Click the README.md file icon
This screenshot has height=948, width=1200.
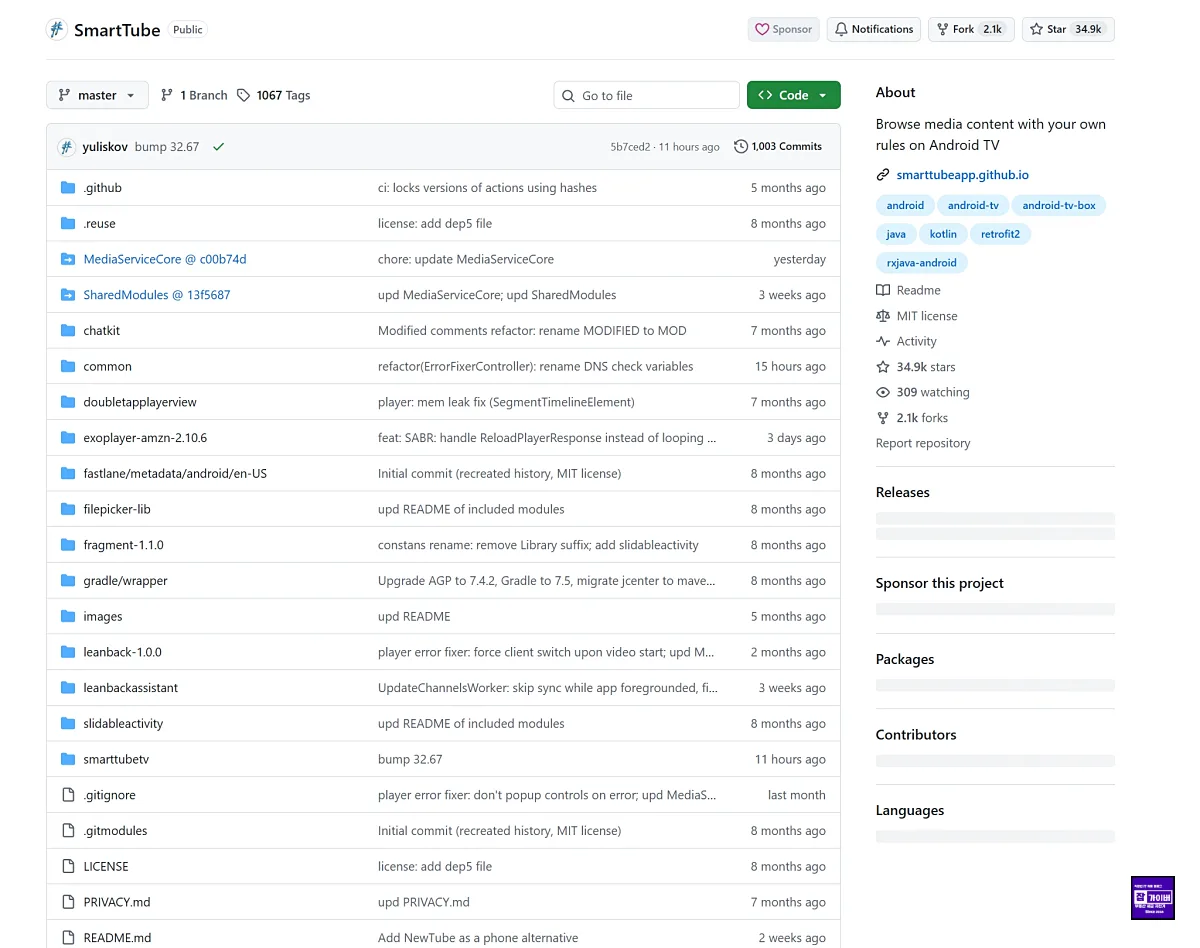click(x=68, y=938)
